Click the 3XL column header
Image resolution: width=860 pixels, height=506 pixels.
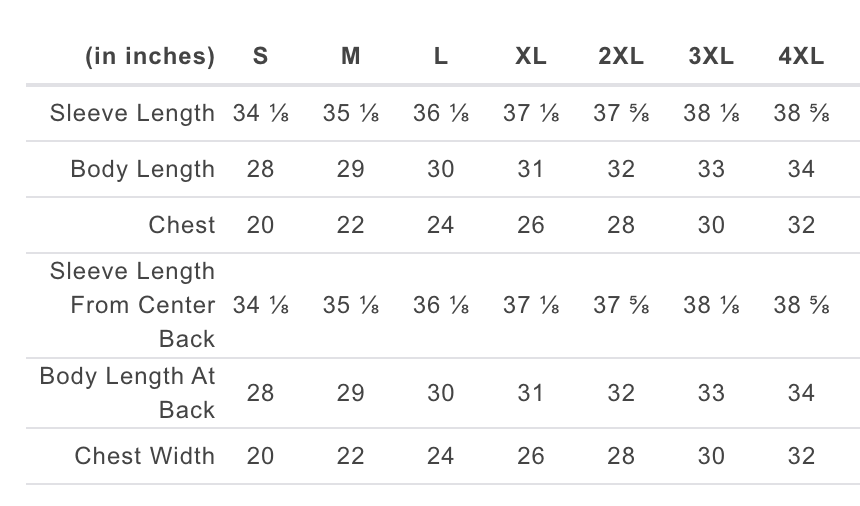[x=711, y=56]
